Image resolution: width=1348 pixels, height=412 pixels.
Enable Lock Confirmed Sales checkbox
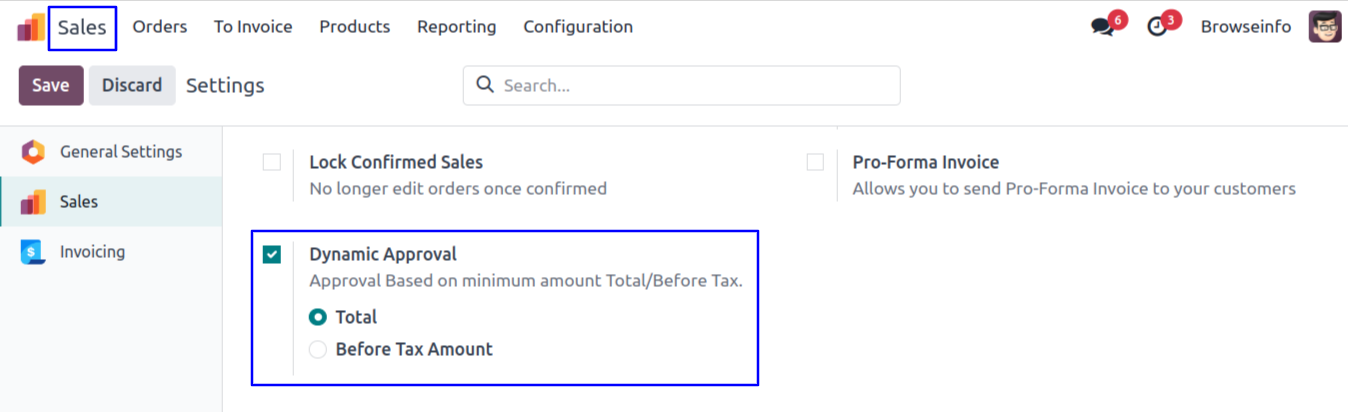pos(272,162)
